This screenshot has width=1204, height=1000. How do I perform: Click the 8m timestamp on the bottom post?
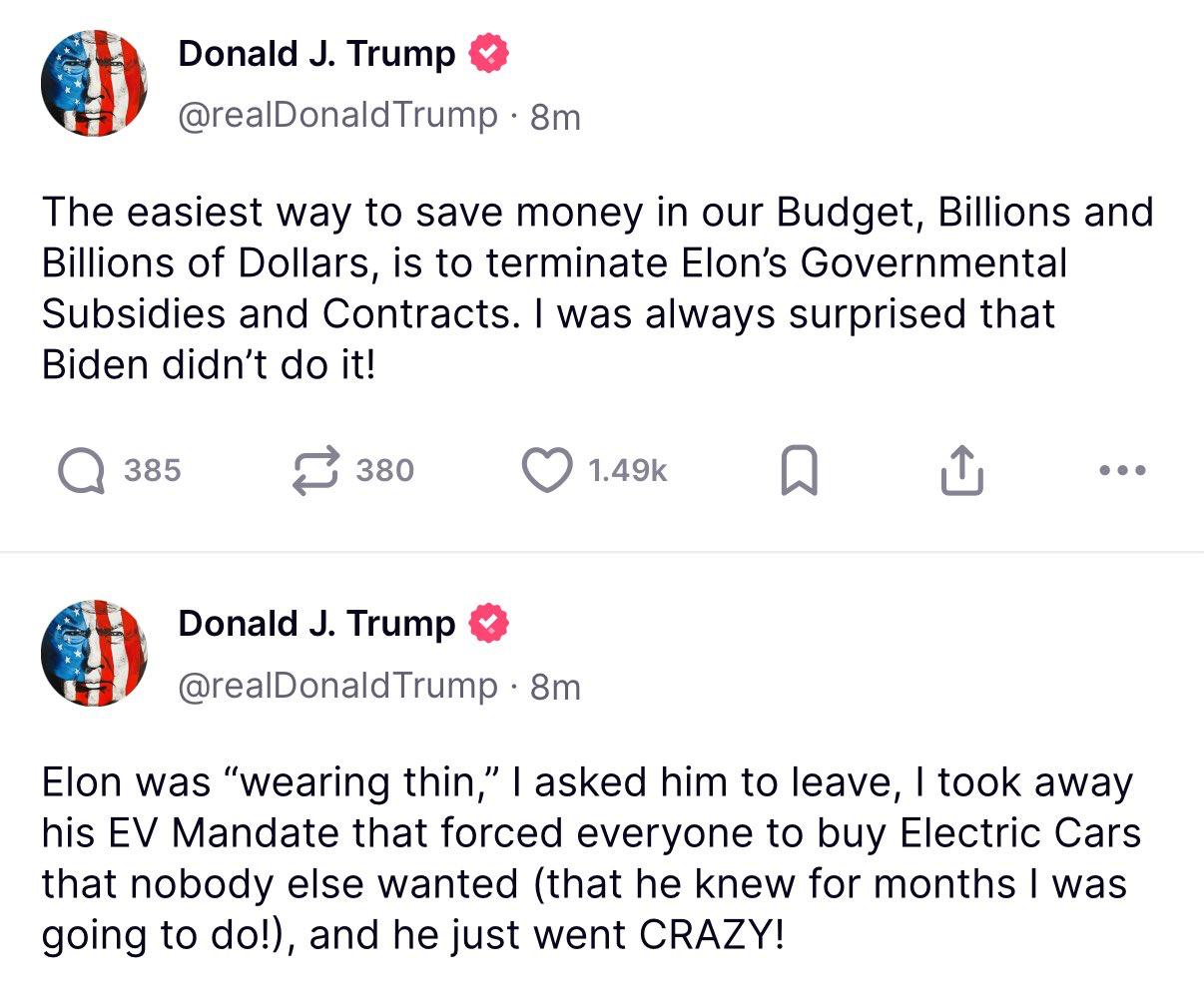(555, 688)
